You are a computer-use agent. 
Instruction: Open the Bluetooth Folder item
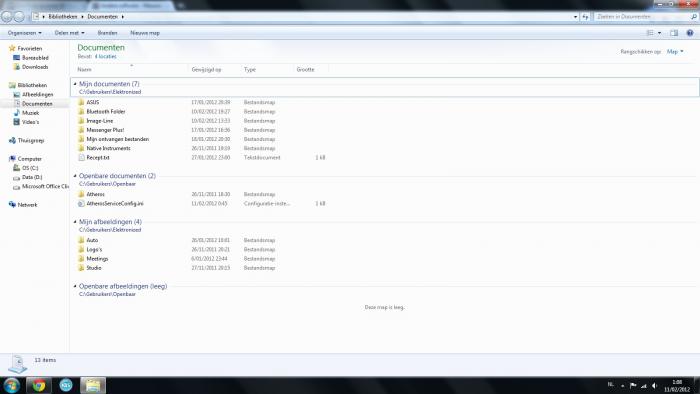tap(106, 112)
